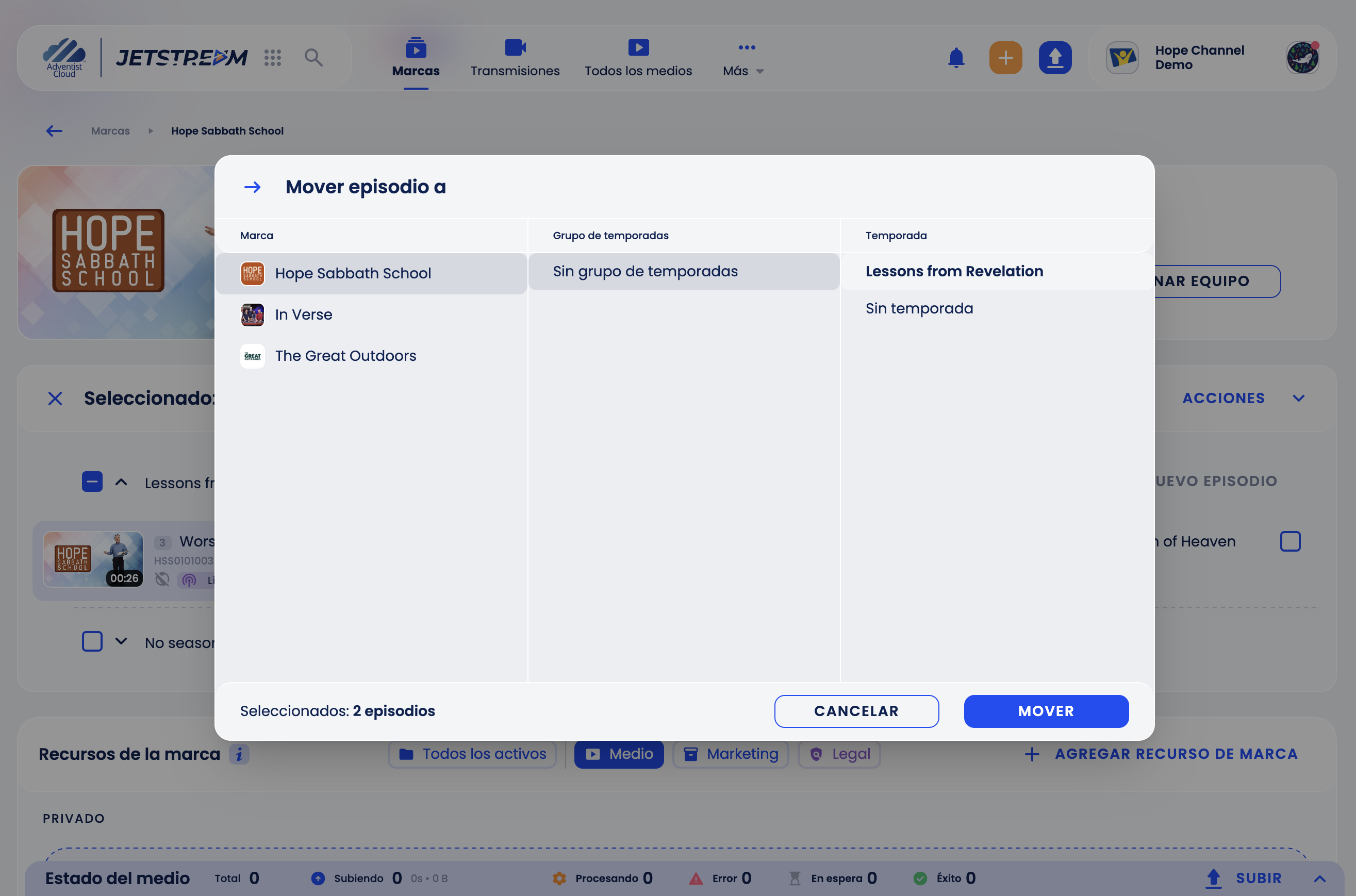Screen dimensions: 1356x896
Task: Click the In Verse brand icon
Action: click(x=253, y=315)
